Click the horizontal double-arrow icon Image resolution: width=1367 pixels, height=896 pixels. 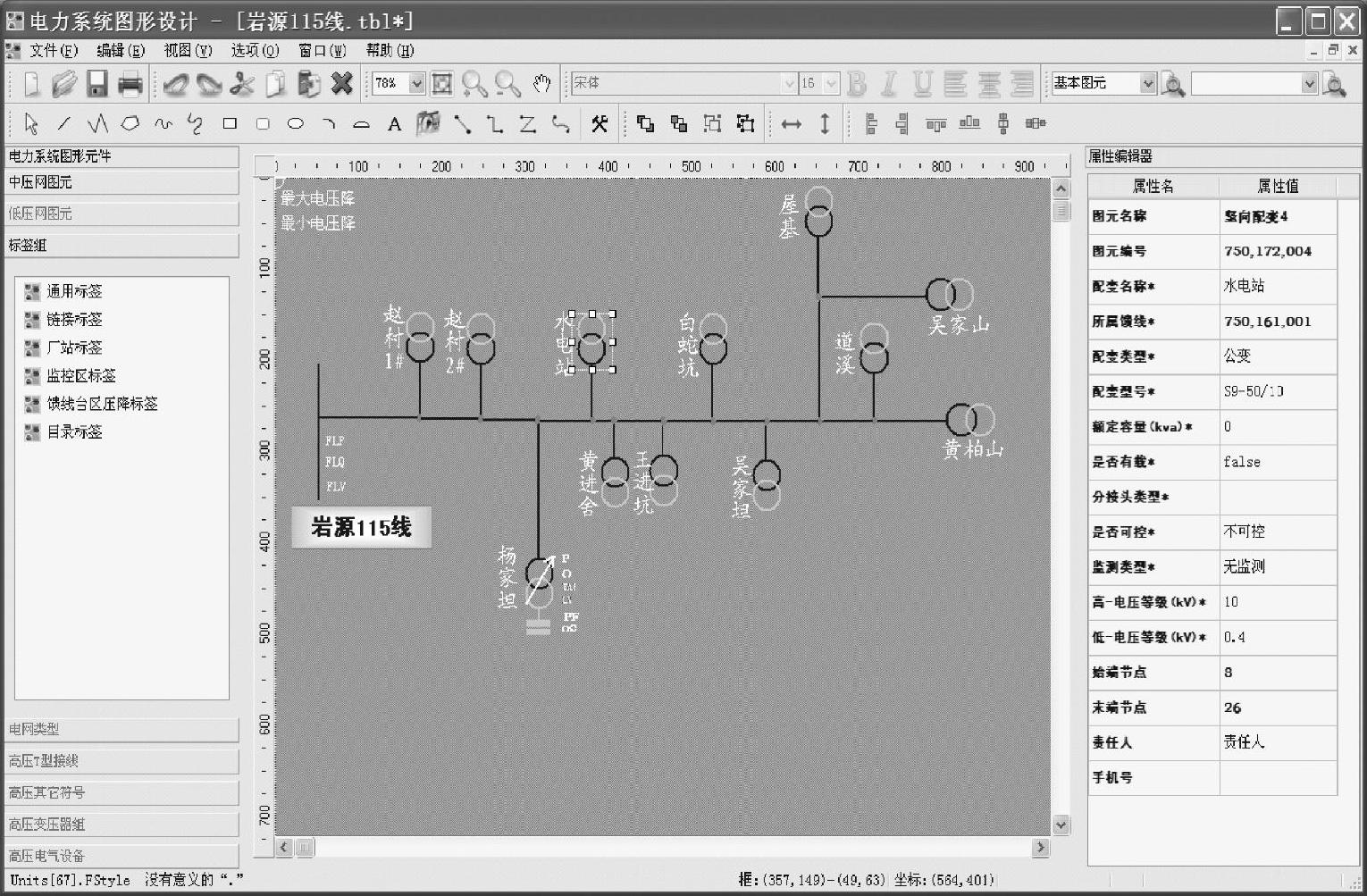point(792,124)
